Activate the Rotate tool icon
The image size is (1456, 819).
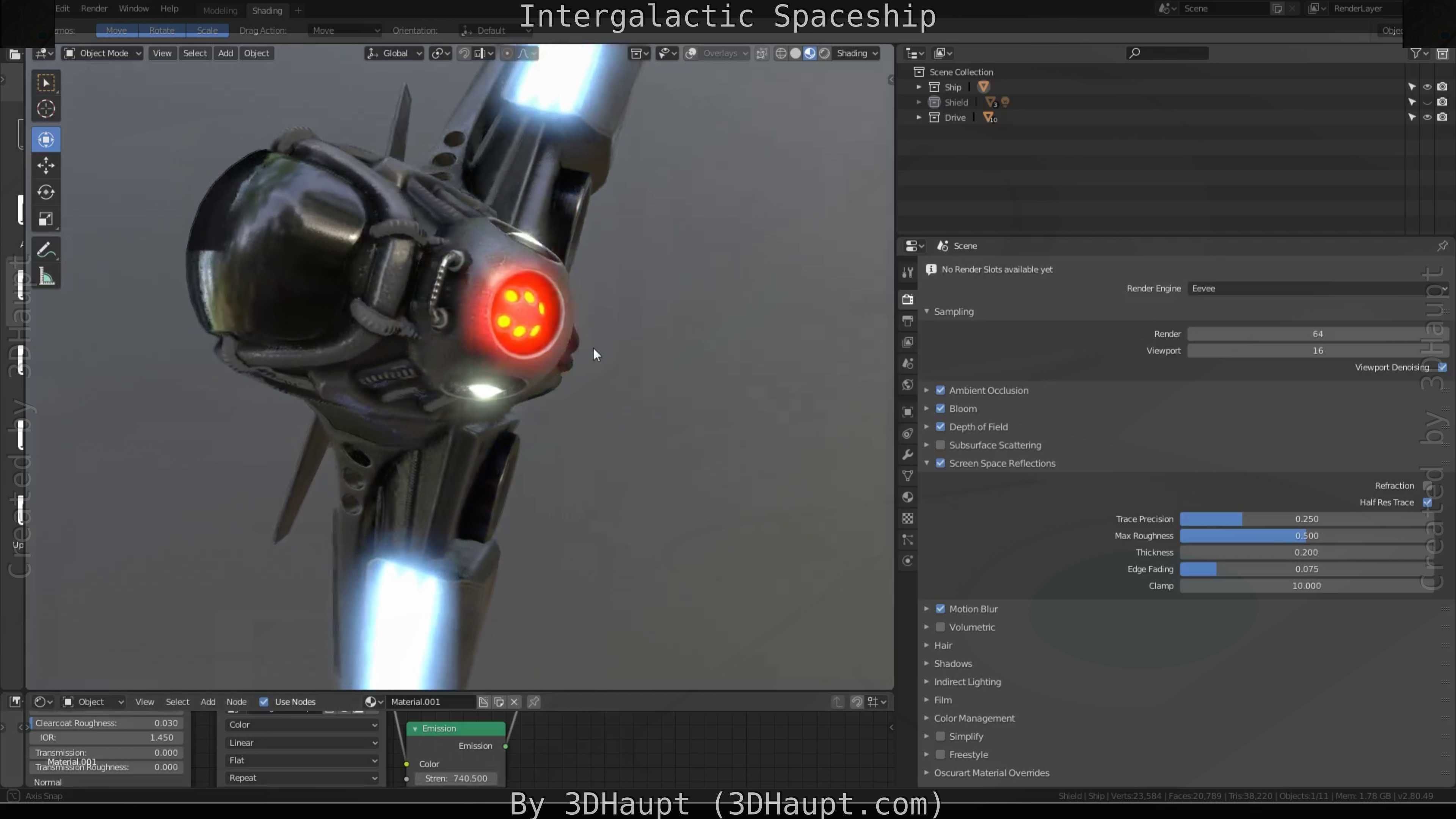click(x=46, y=192)
